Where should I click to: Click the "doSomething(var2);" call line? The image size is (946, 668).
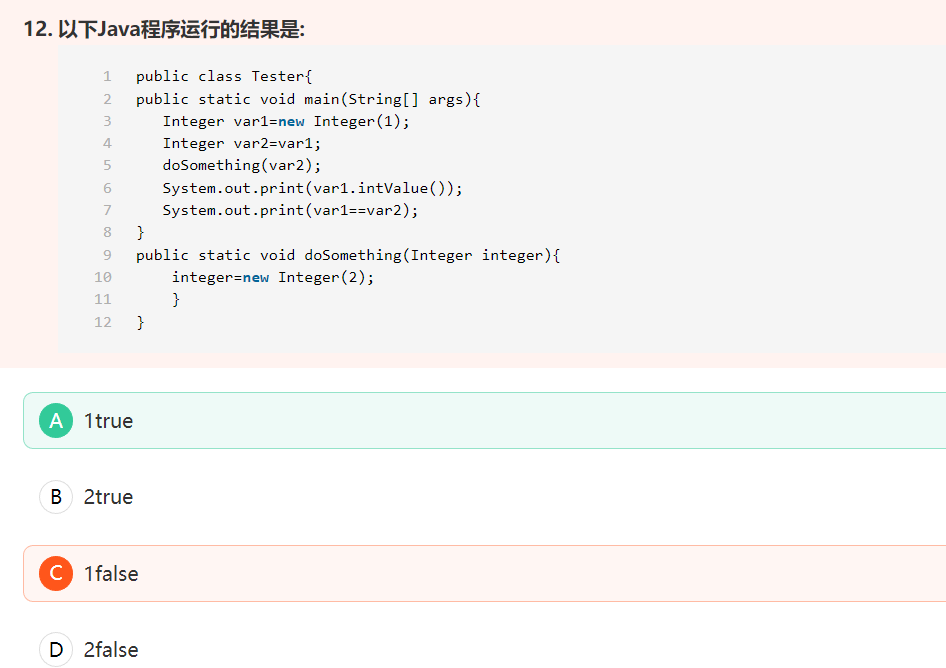coord(242,165)
